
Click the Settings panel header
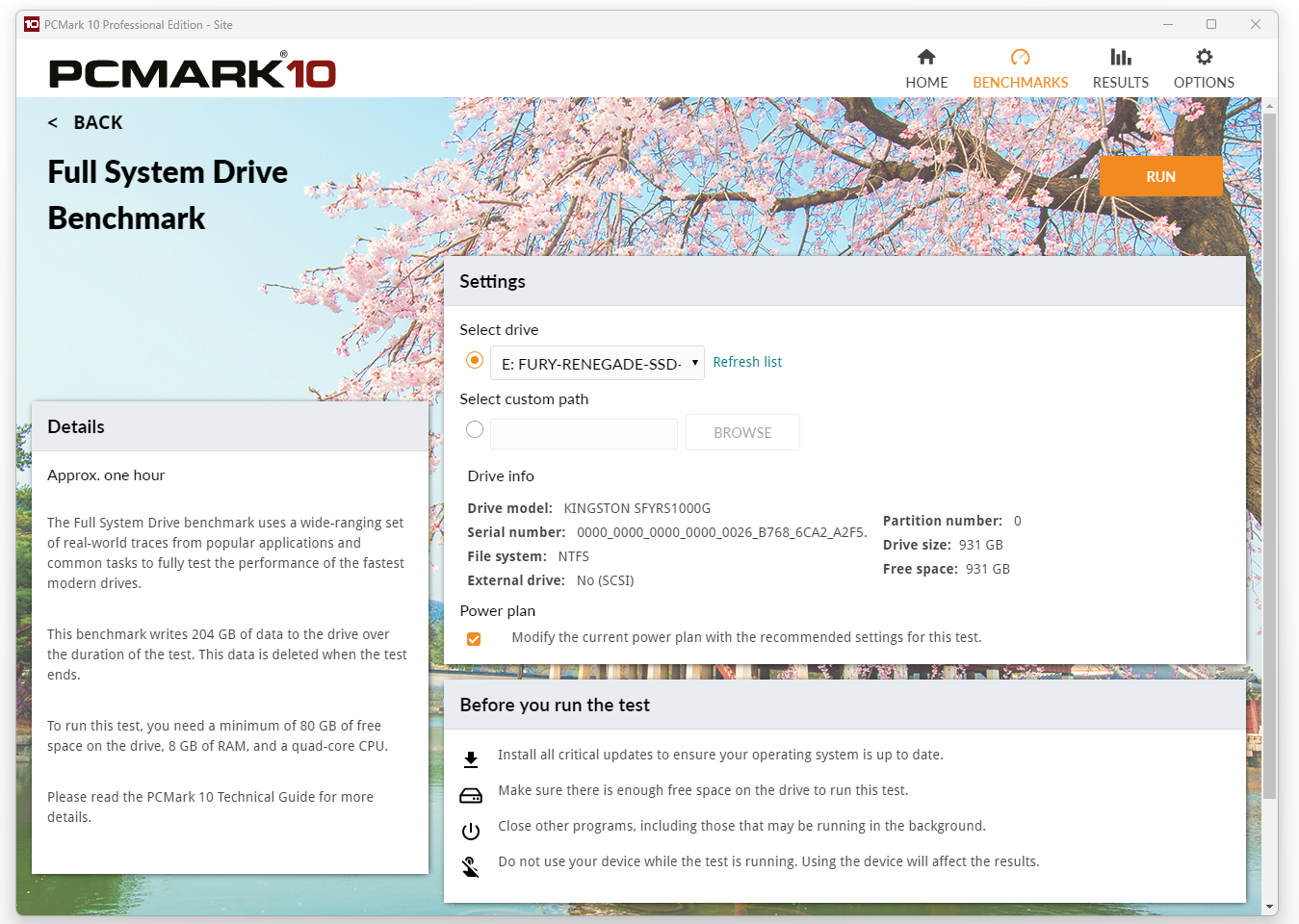[844, 281]
